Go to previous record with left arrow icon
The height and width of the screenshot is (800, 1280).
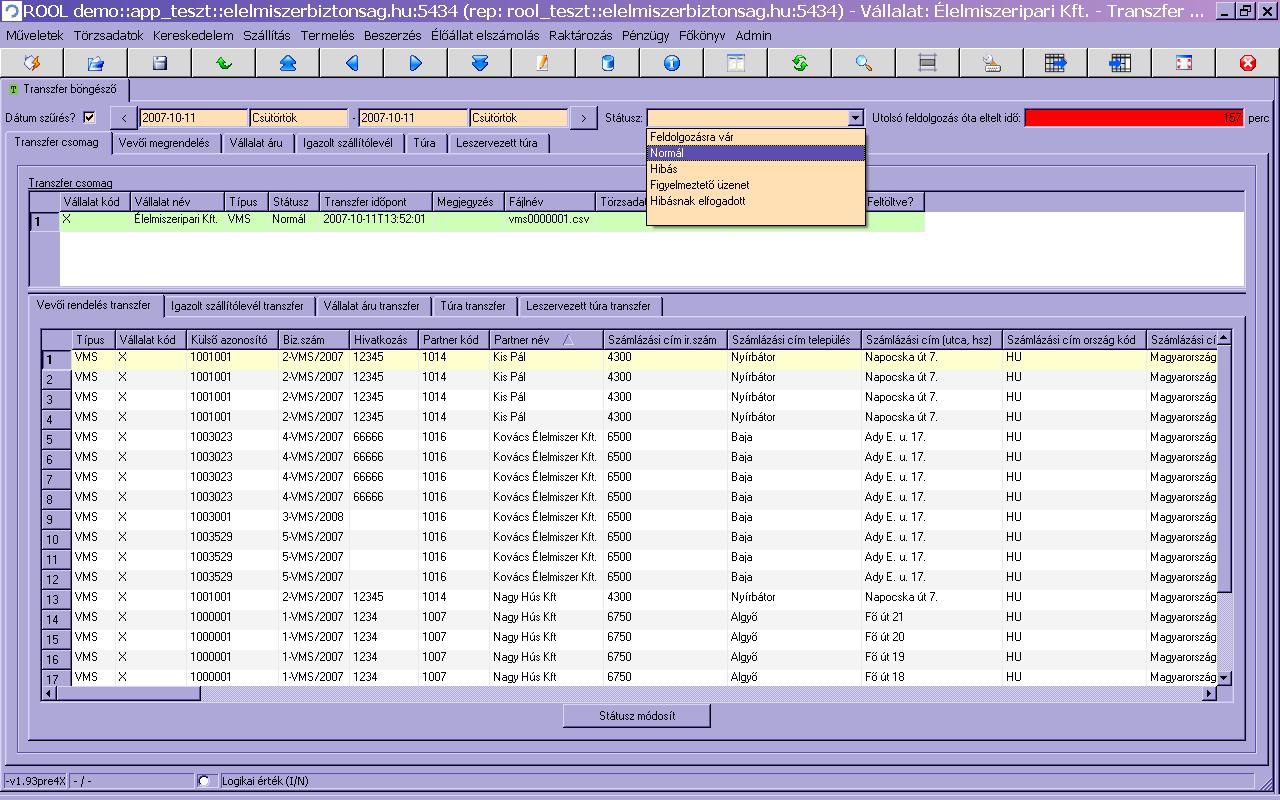pos(351,63)
